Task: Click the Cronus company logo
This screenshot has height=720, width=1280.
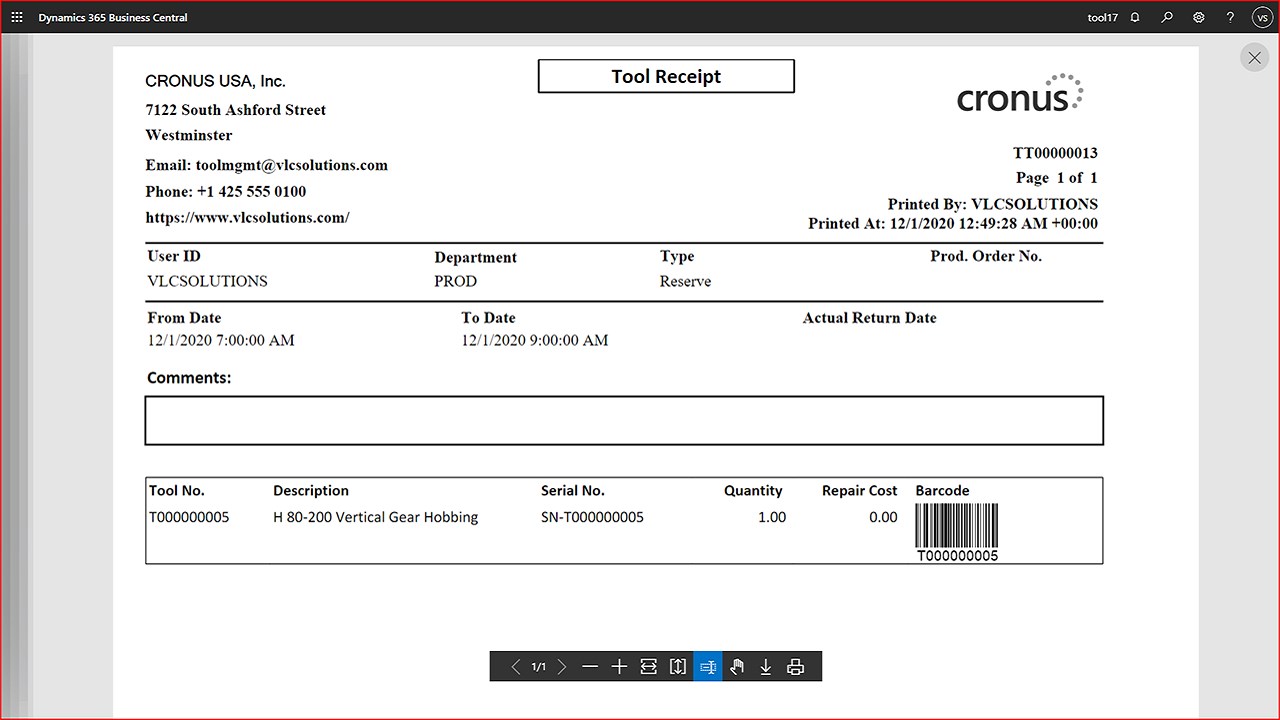Action: click(1020, 92)
